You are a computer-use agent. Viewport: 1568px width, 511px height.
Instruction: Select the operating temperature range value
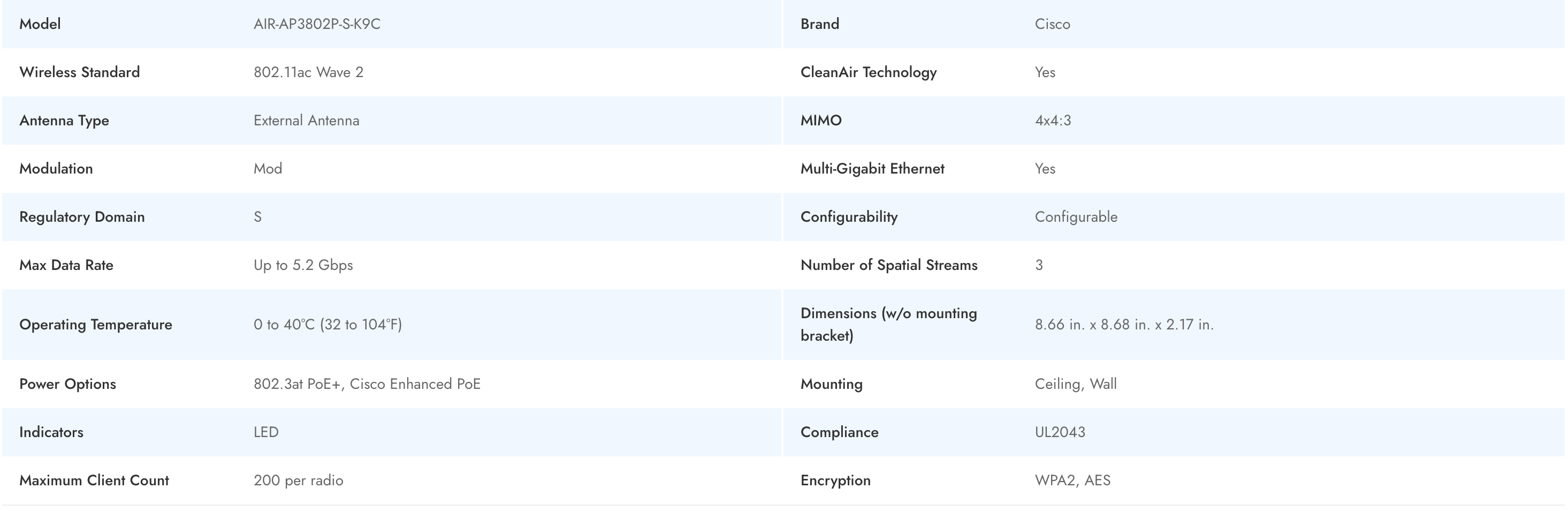click(x=328, y=324)
